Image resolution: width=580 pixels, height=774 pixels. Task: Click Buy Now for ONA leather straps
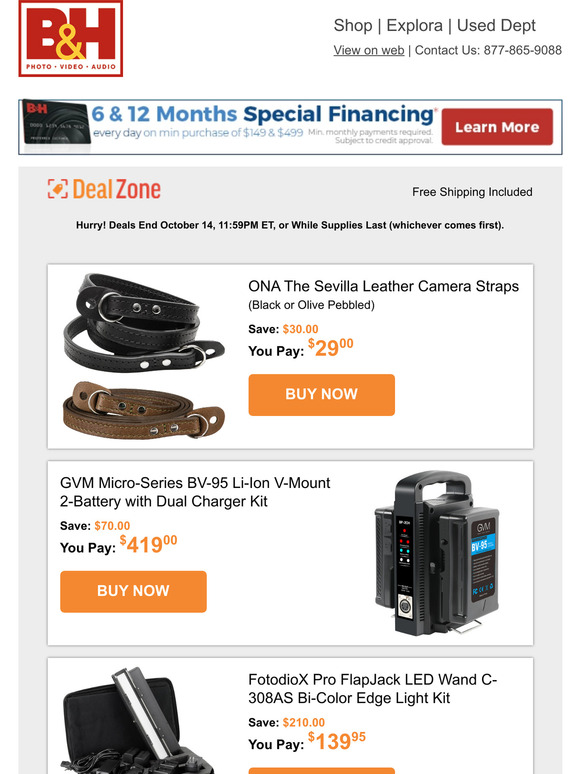[x=321, y=394]
